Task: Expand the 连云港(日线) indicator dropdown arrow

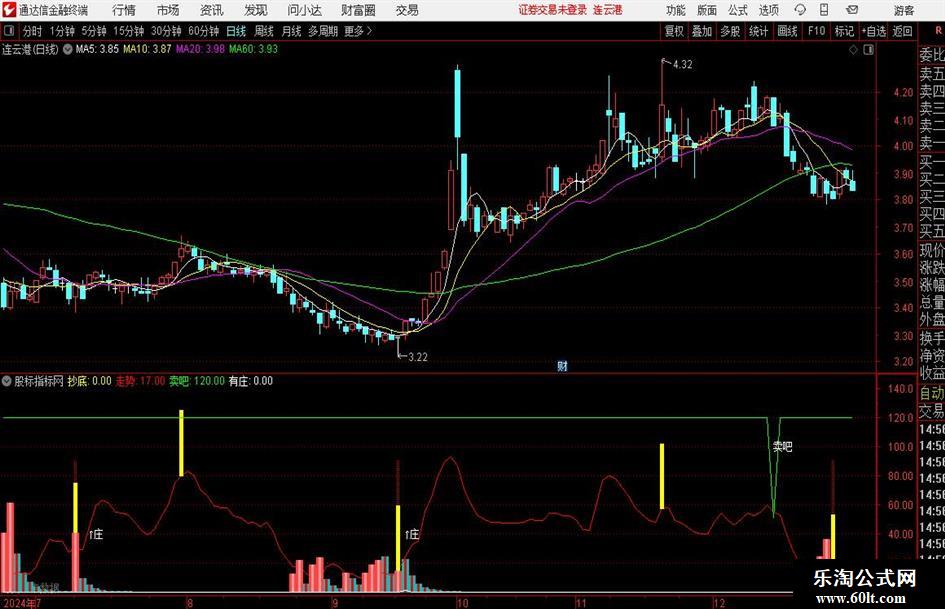Action: click(68, 49)
